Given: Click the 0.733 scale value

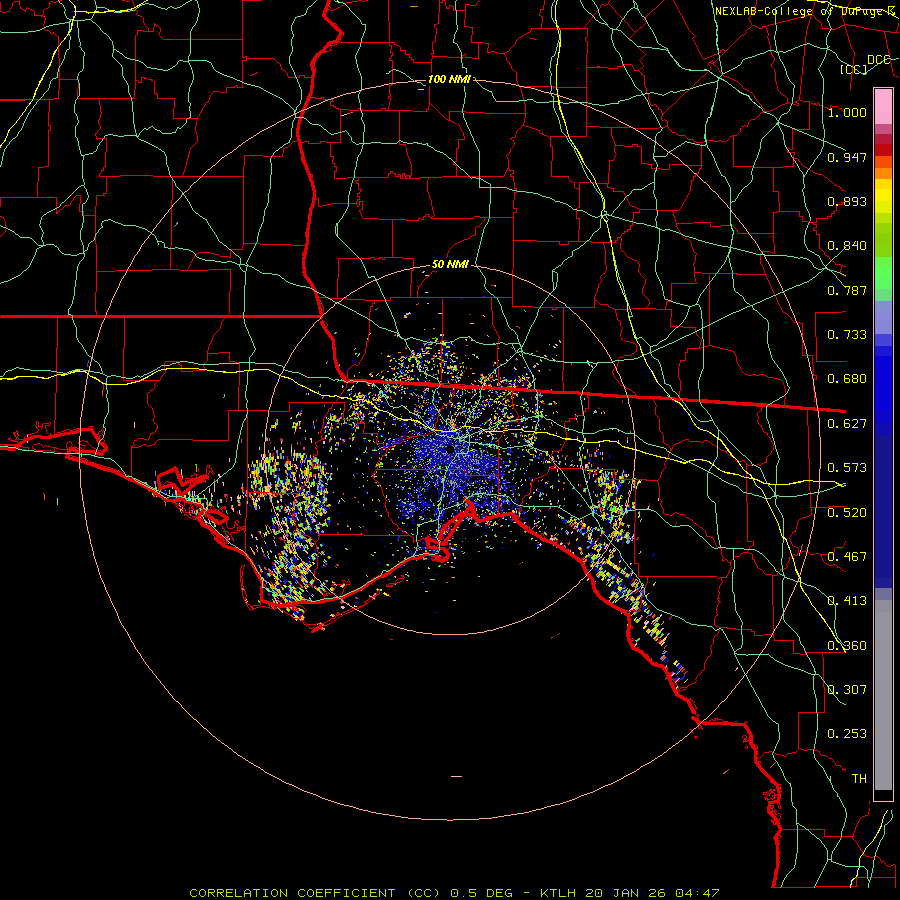Looking at the screenshot, I should tap(847, 334).
